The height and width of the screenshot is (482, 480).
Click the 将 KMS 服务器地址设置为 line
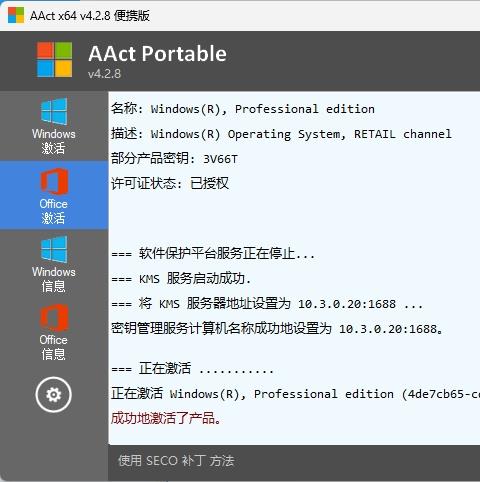(267, 304)
